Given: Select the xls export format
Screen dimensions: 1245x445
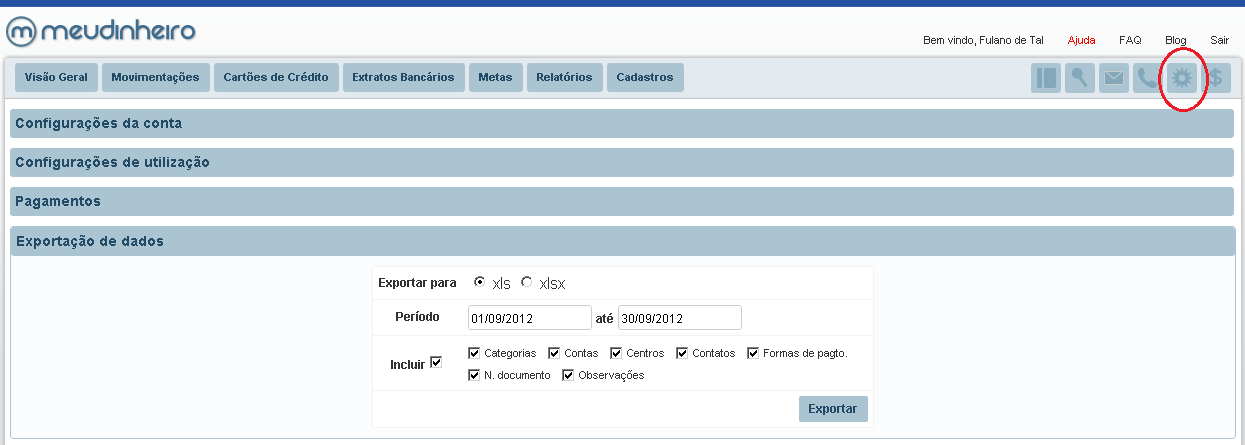Looking at the screenshot, I should pos(480,282).
